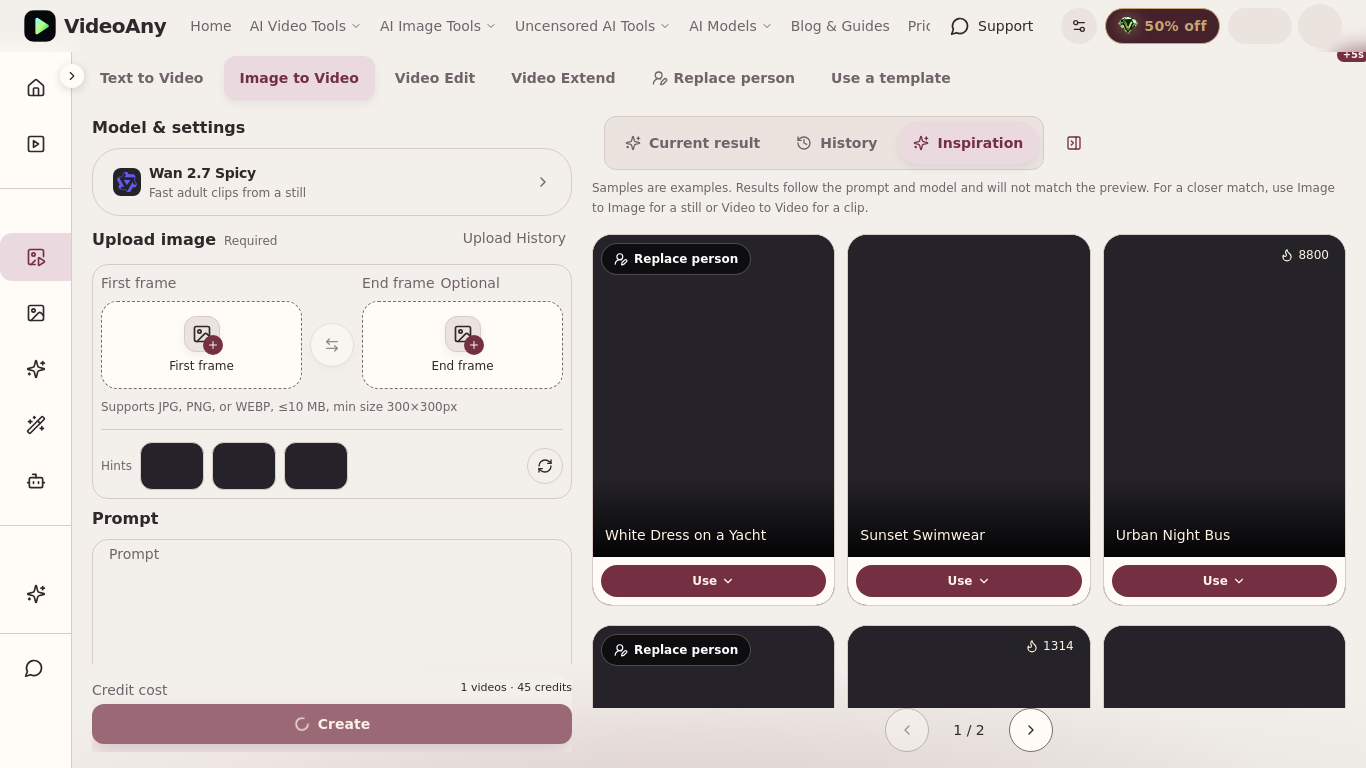Image resolution: width=1366 pixels, height=768 pixels.
Task: Refresh the hints list
Action: 545,466
